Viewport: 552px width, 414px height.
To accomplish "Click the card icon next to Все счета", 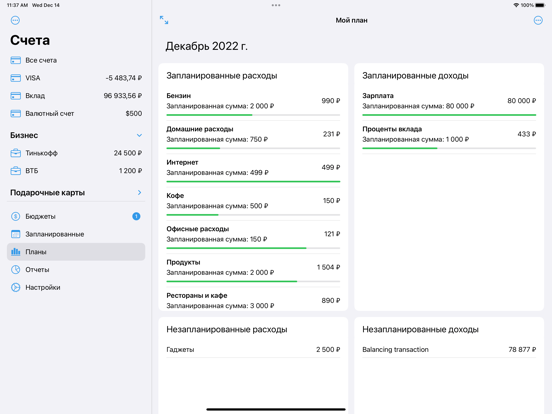I will tap(15, 60).
